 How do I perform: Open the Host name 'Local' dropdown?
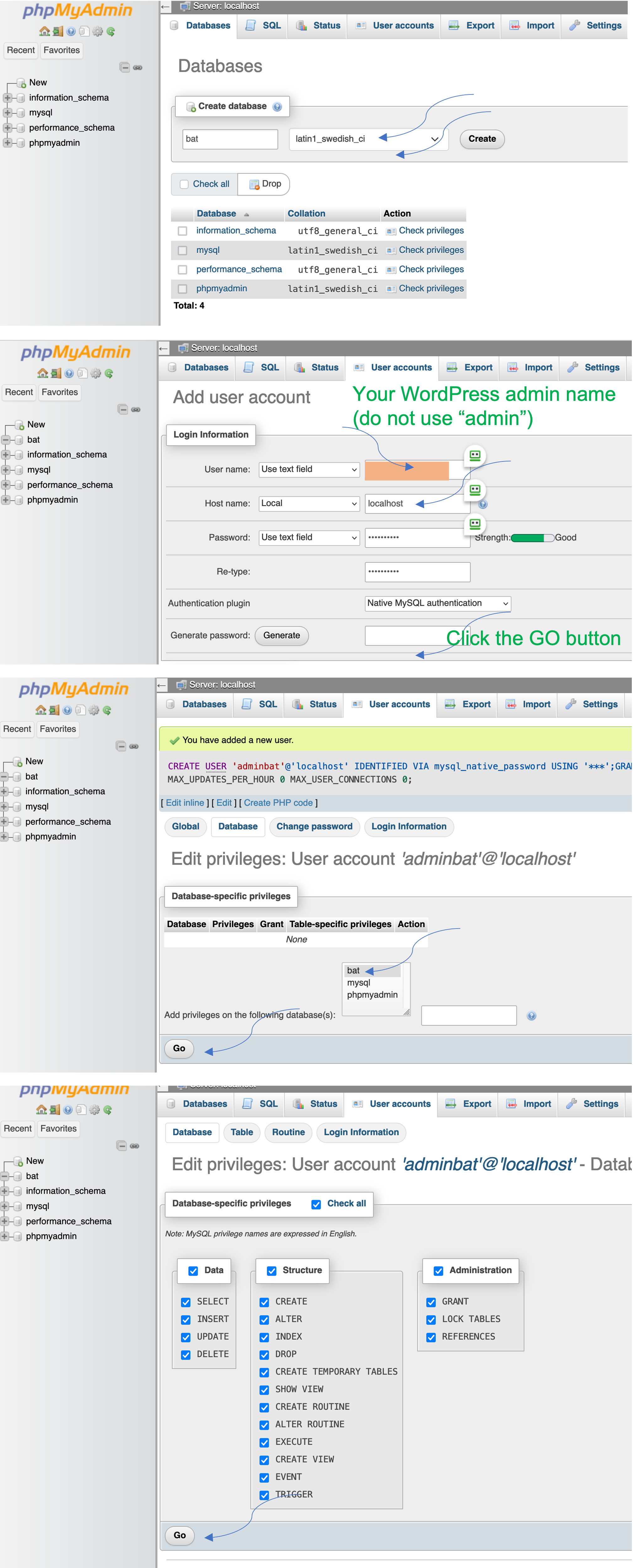(310, 504)
